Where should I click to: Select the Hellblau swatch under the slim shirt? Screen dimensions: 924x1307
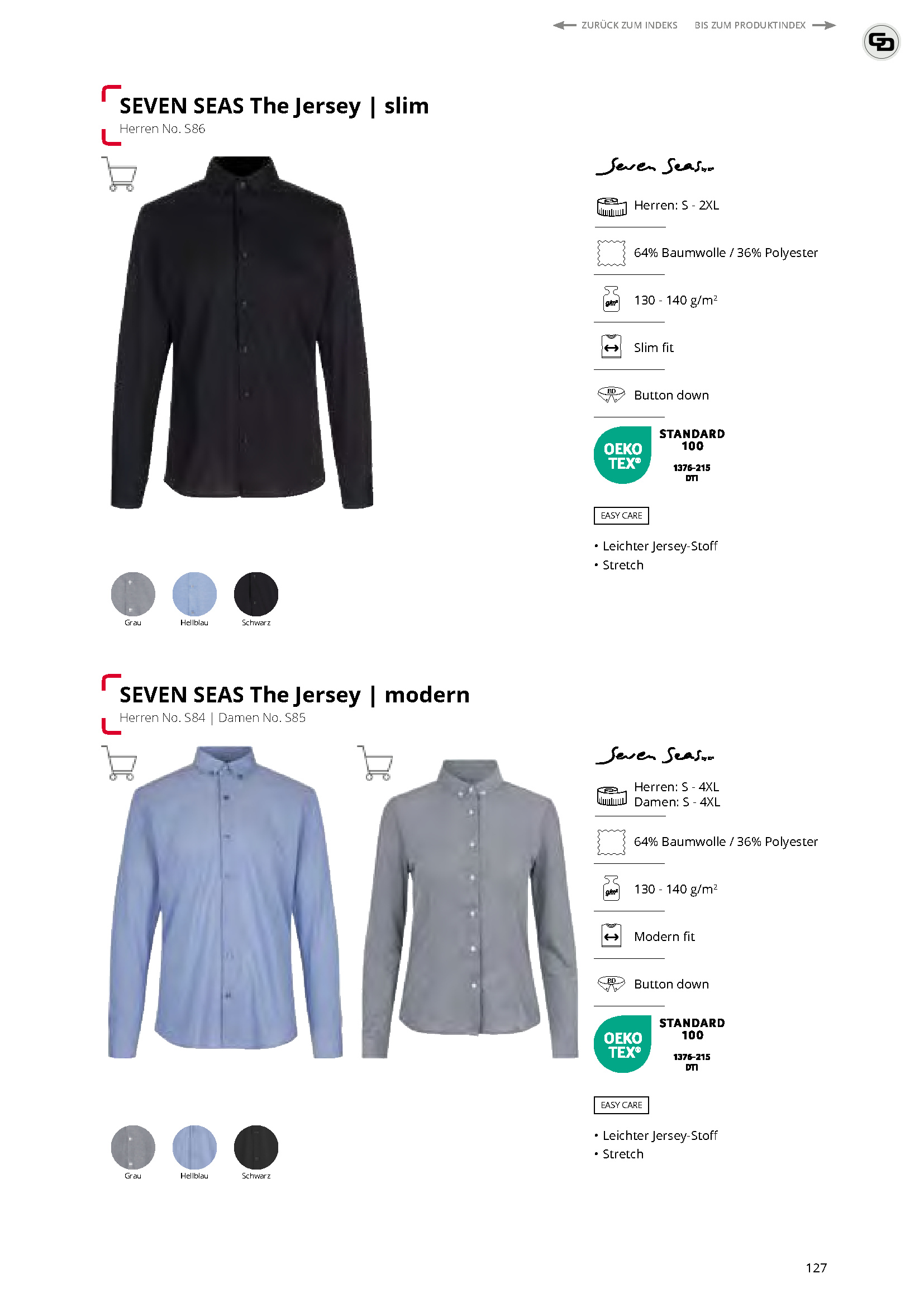(194, 595)
